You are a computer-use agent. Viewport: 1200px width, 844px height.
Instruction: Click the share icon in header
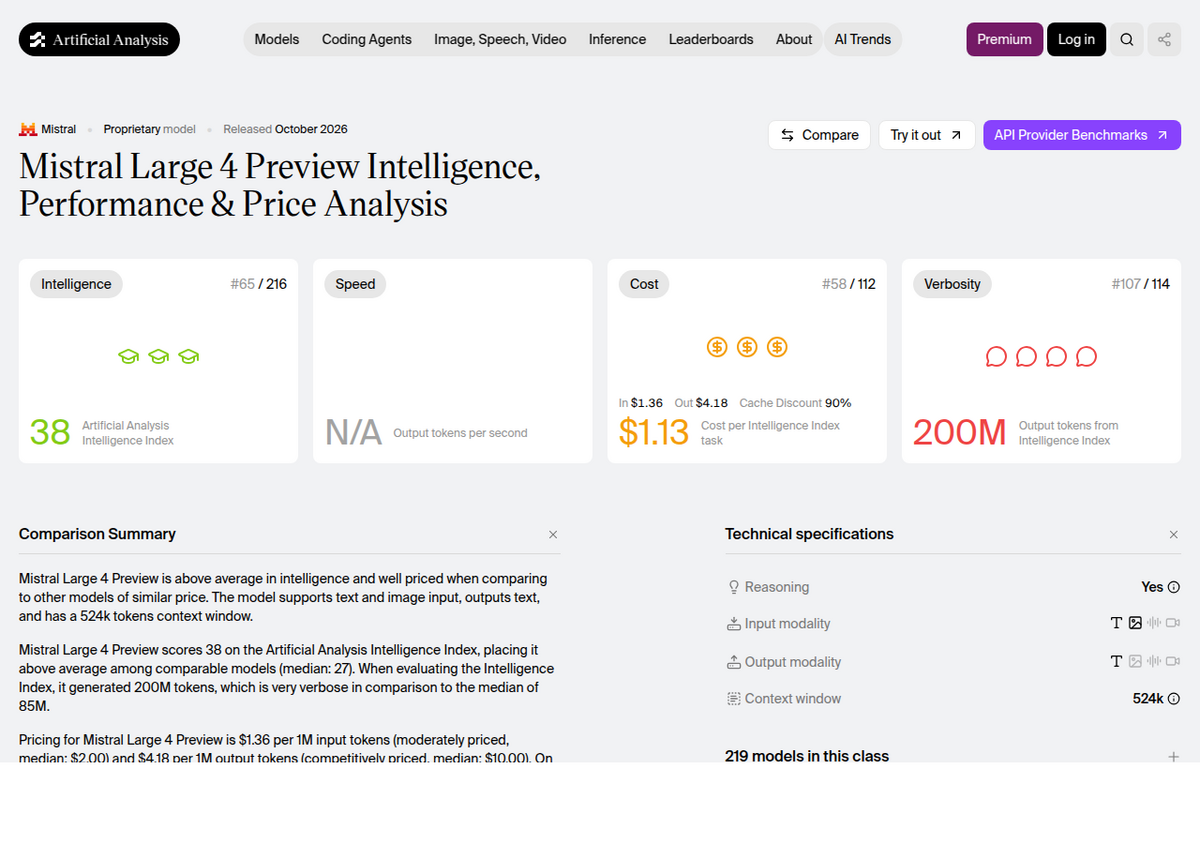(x=1164, y=40)
